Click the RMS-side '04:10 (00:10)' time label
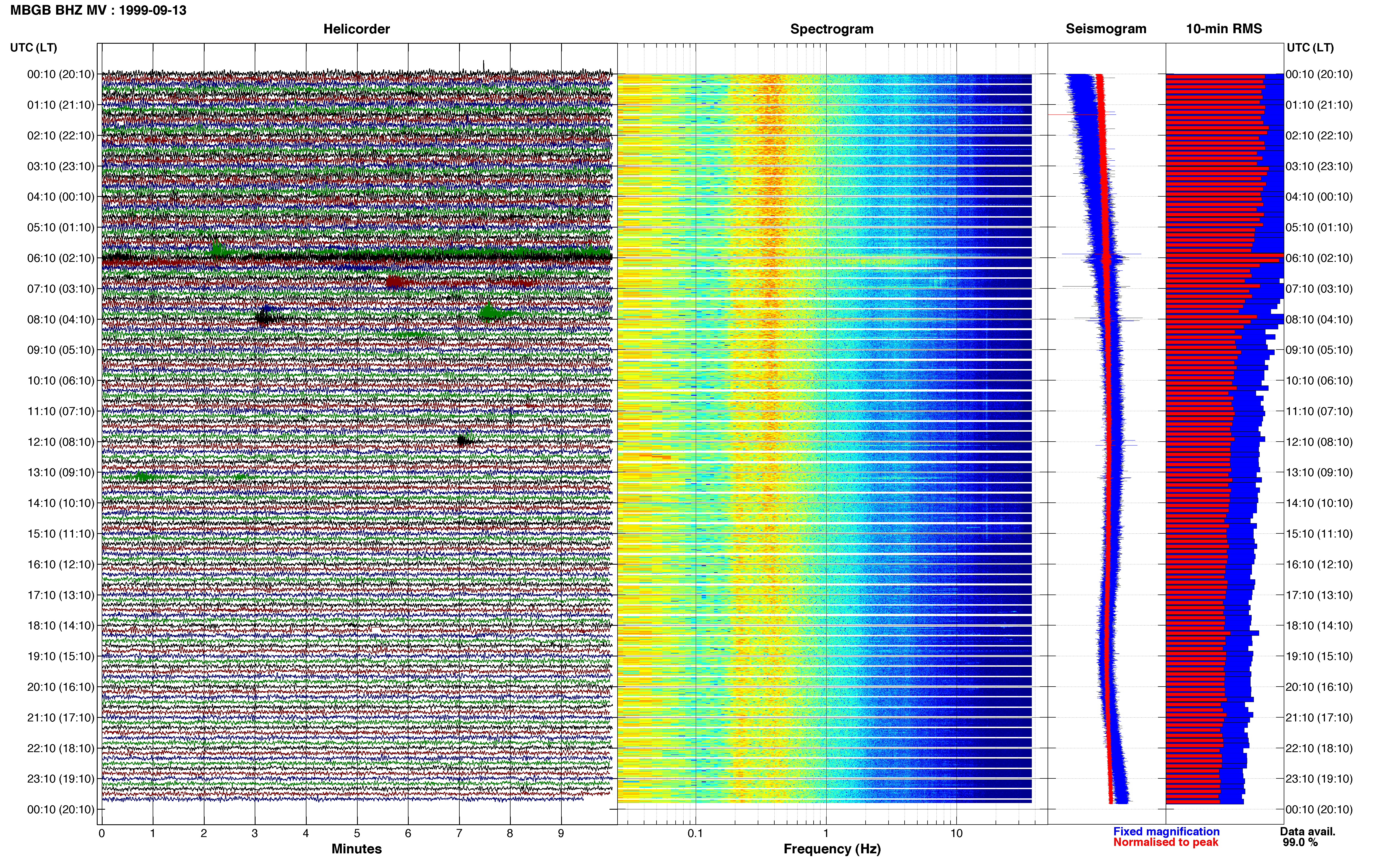 pos(1319,197)
